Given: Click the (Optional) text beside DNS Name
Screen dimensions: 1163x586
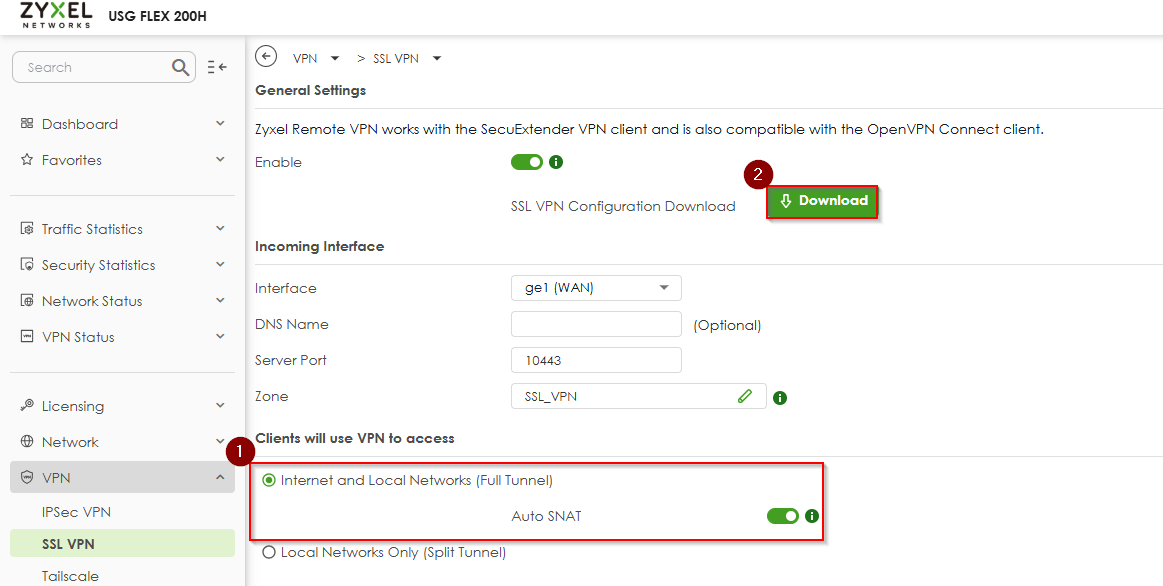Looking at the screenshot, I should click(x=727, y=325).
